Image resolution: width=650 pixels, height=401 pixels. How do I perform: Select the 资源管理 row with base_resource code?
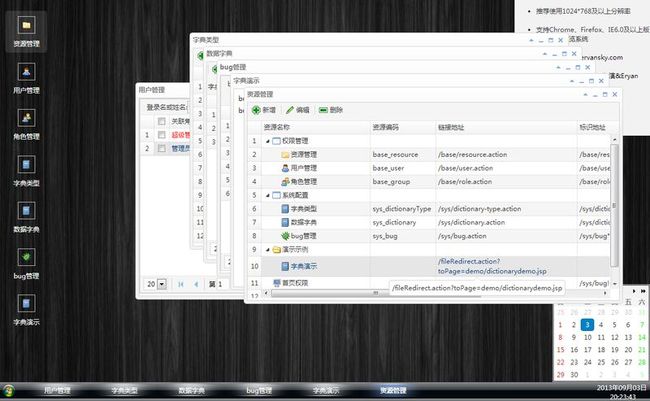click(x=429, y=154)
